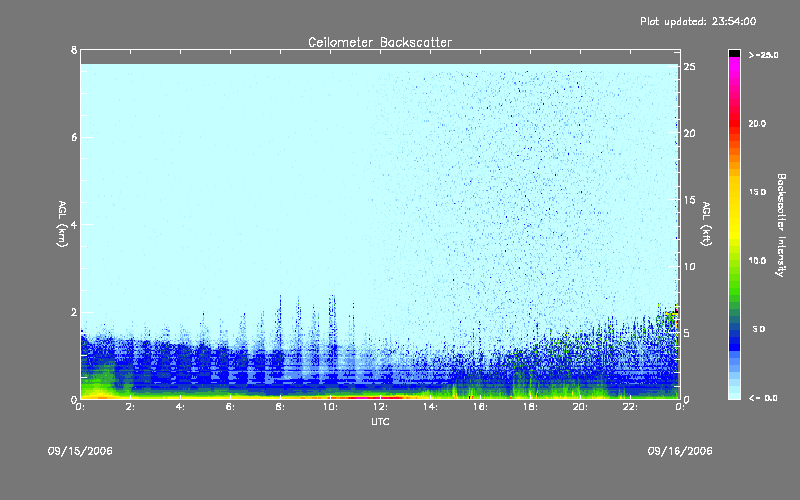Viewport: 800px width, 500px height.
Task: Click the x-axis tick label '14:'
Action: pos(430,407)
